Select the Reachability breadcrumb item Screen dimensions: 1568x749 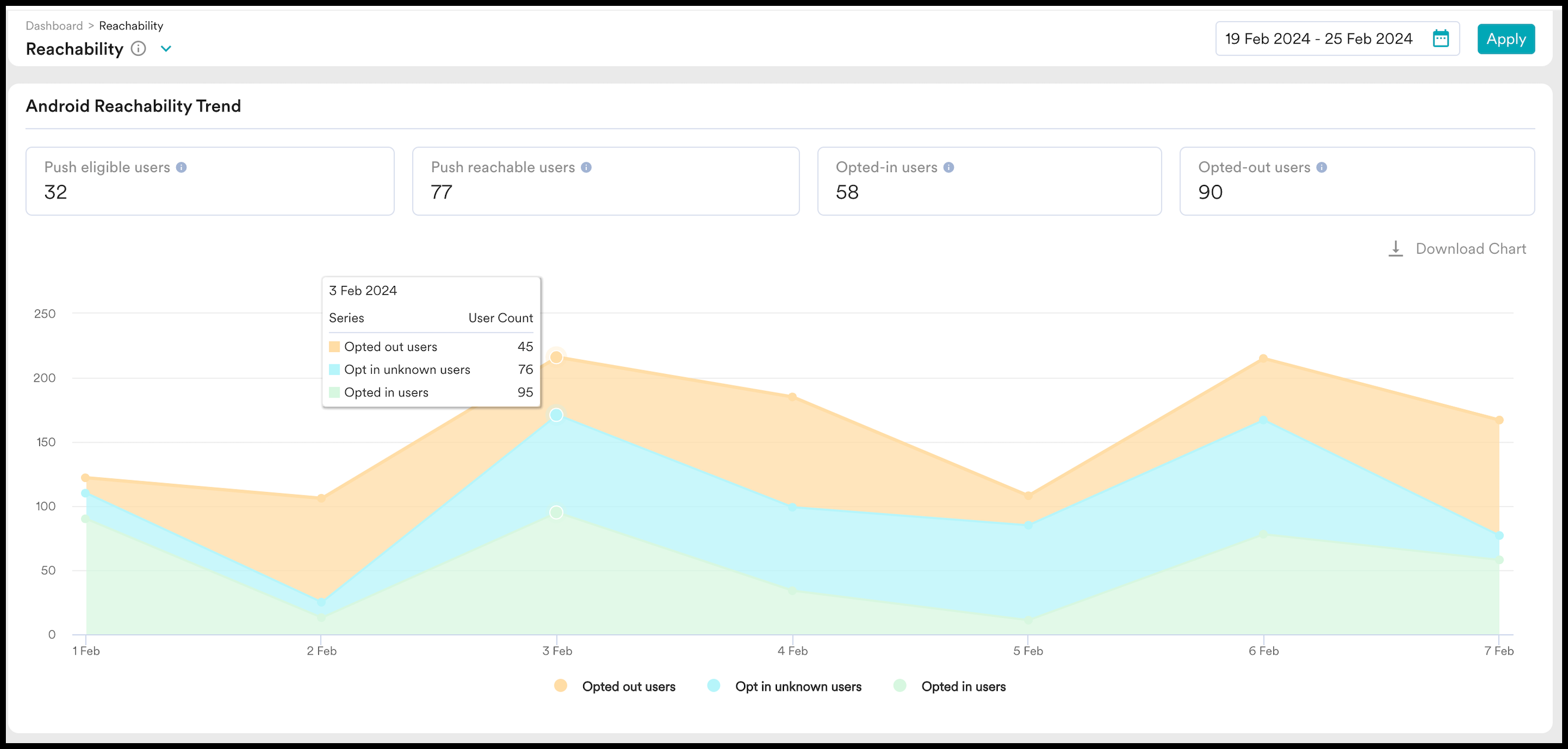point(131,26)
